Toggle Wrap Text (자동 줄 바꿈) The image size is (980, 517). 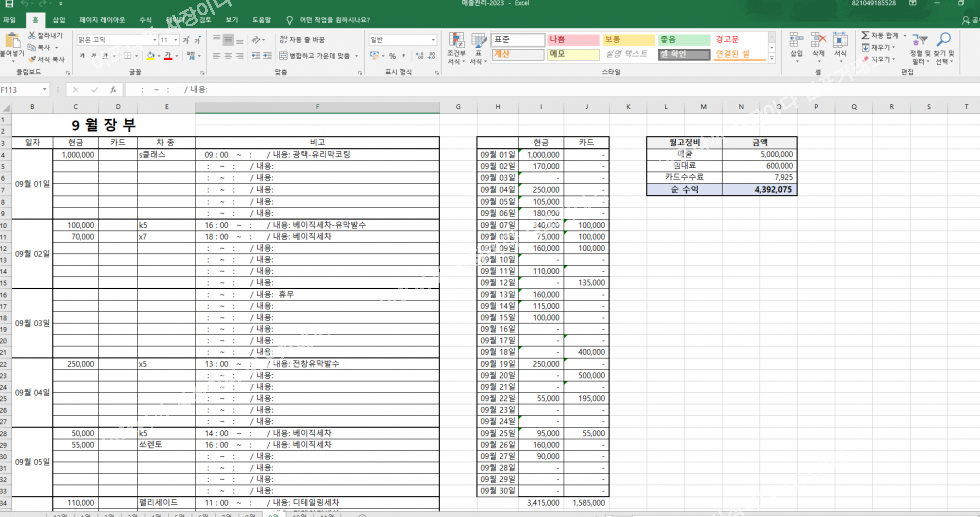point(301,39)
